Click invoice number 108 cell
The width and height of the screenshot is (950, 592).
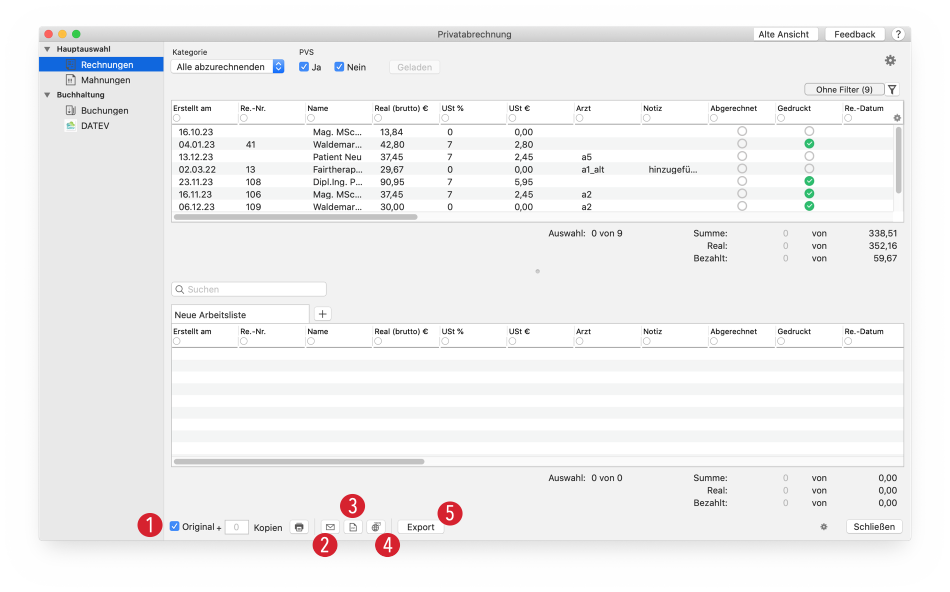click(x=253, y=182)
